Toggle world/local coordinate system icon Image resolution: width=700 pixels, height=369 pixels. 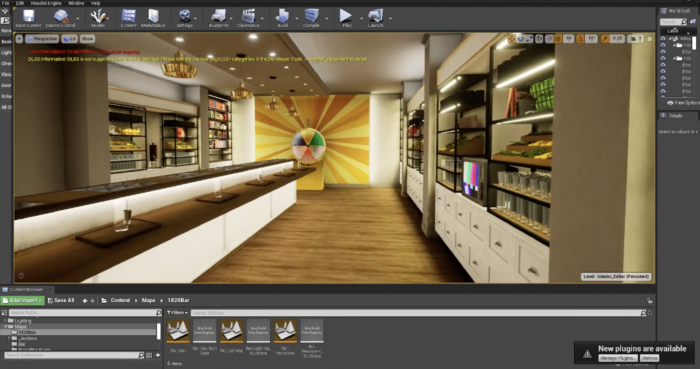click(x=539, y=39)
